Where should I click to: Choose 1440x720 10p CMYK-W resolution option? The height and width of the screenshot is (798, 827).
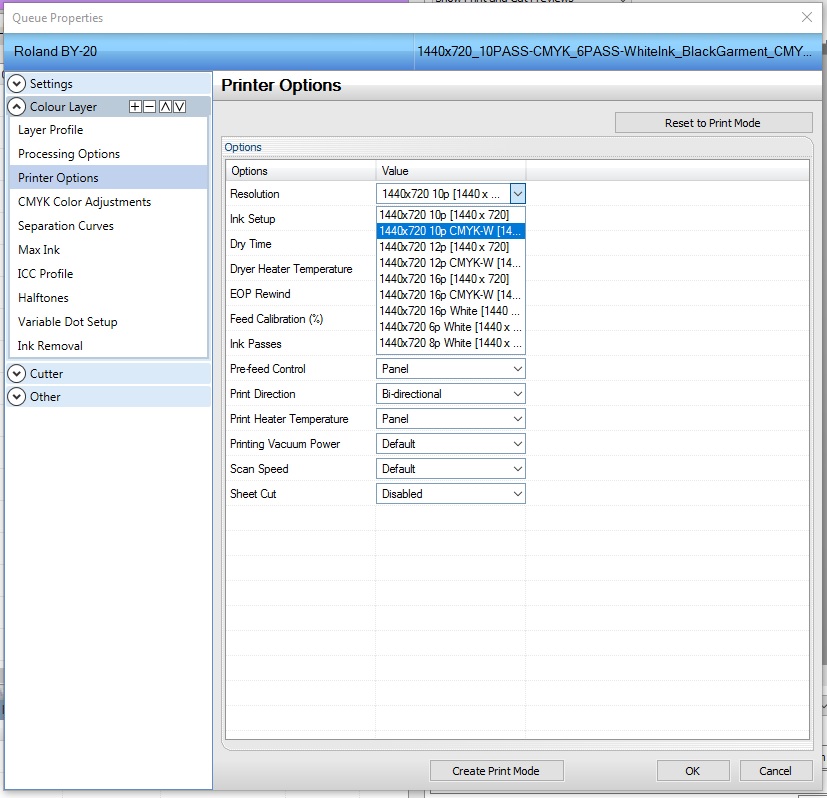(x=451, y=230)
